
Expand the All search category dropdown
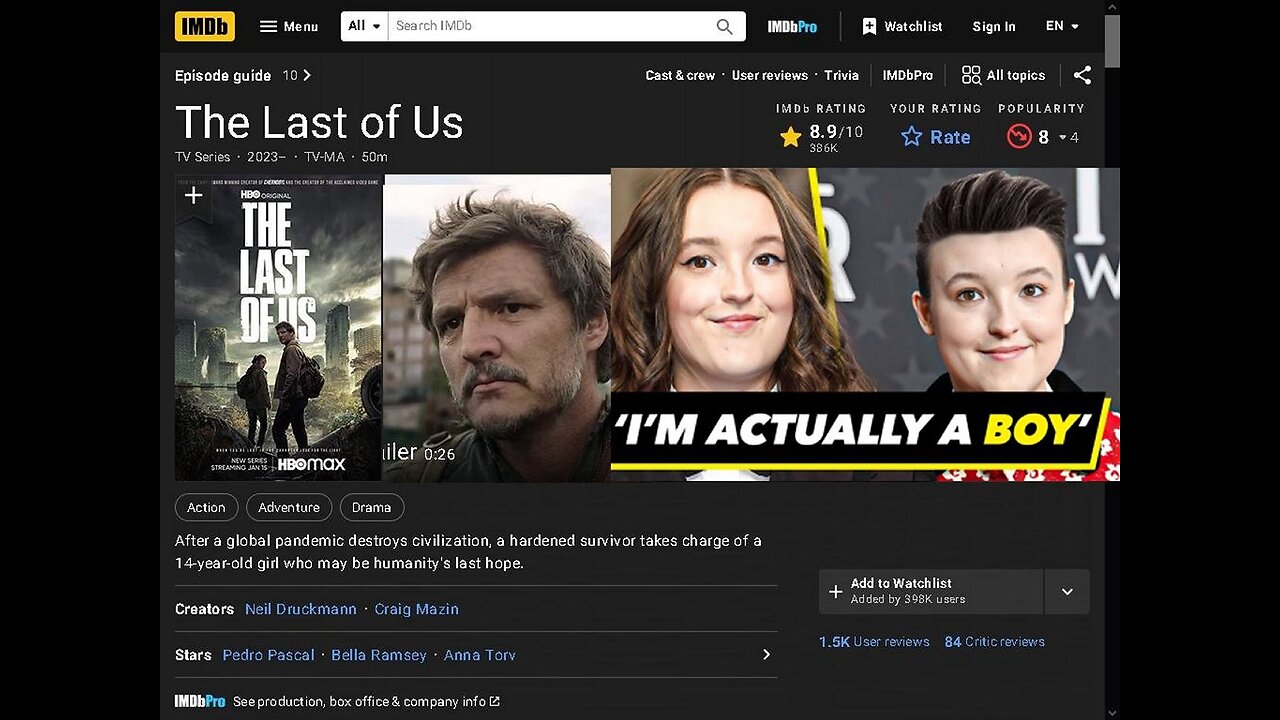click(364, 26)
